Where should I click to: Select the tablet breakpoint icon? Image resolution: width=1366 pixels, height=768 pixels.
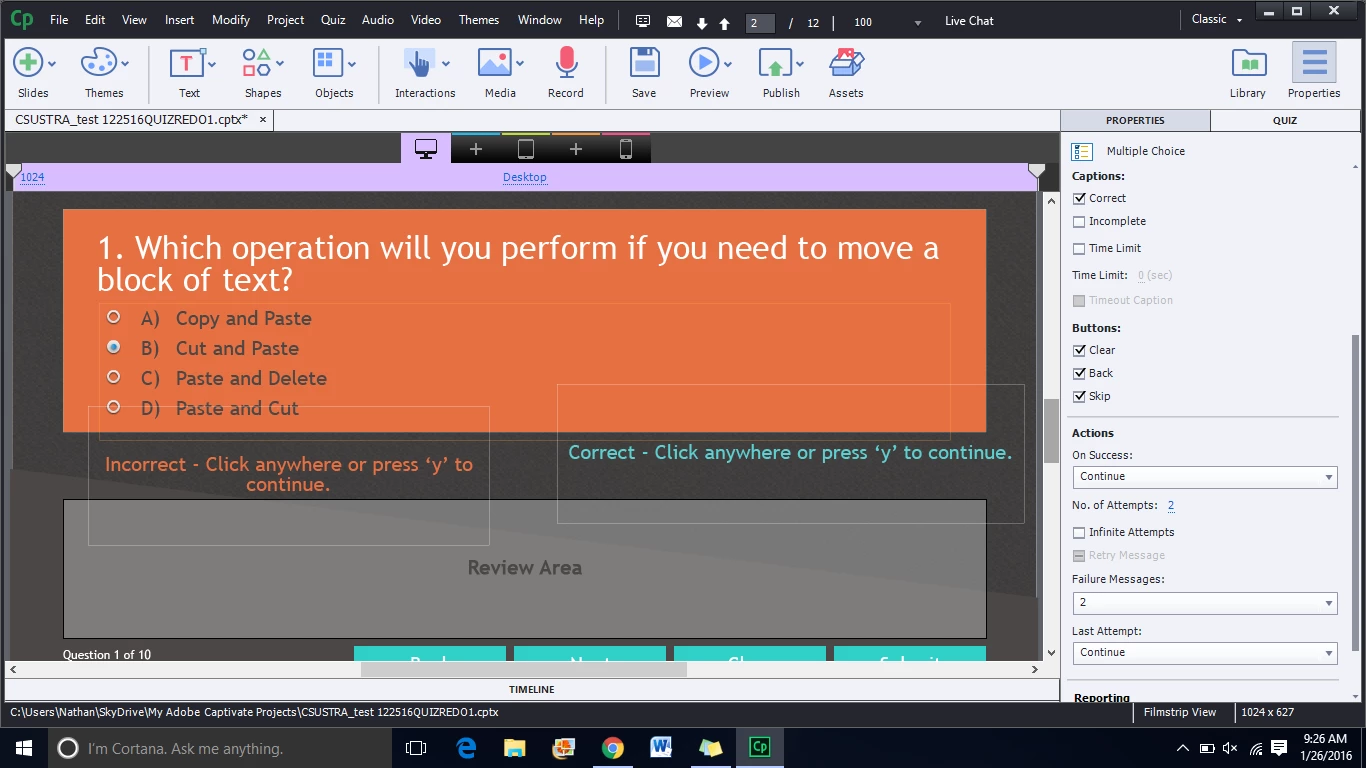[526, 149]
